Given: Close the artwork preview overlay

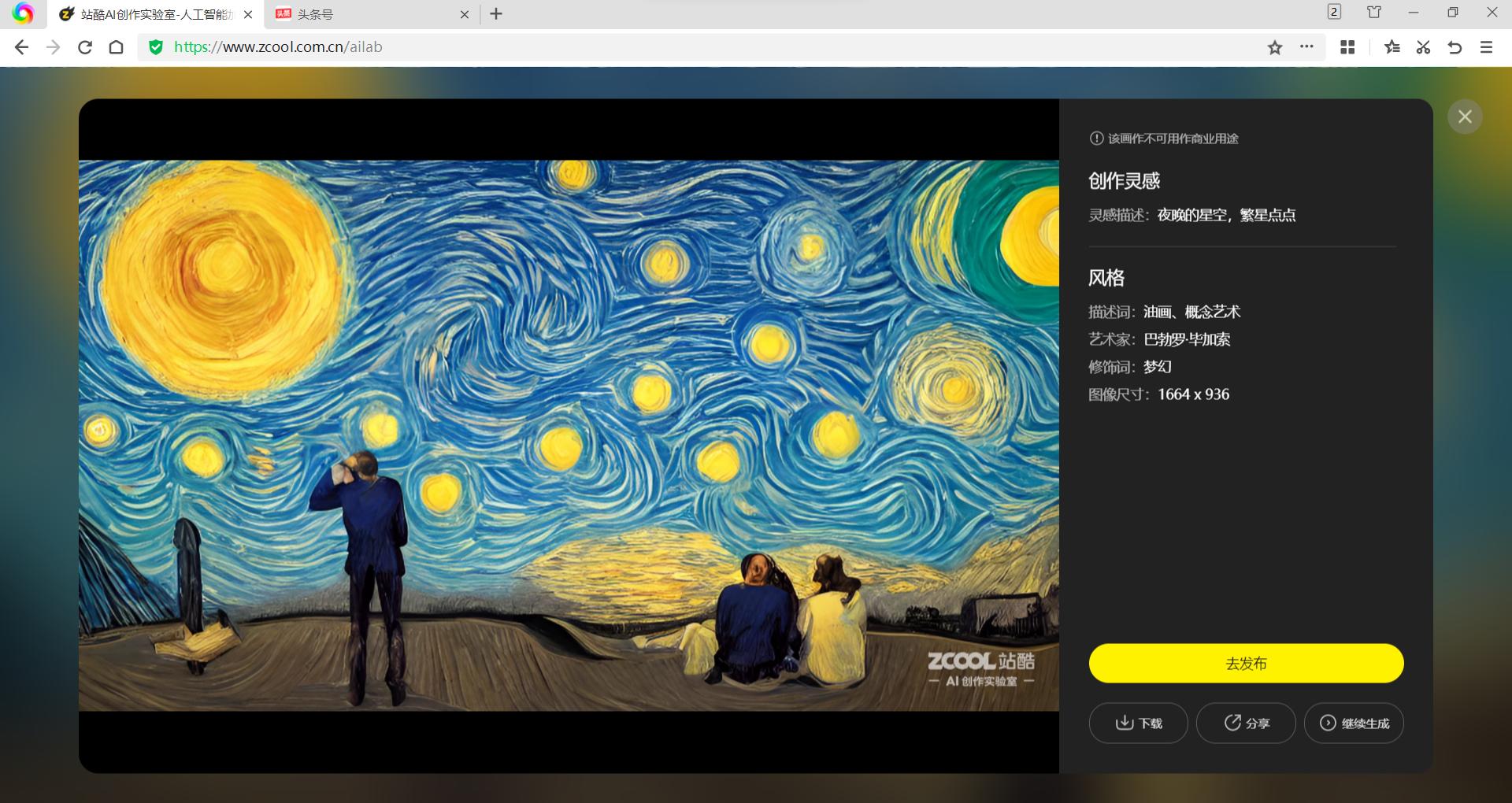Looking at the screenshot, I should pos(1465,117).
